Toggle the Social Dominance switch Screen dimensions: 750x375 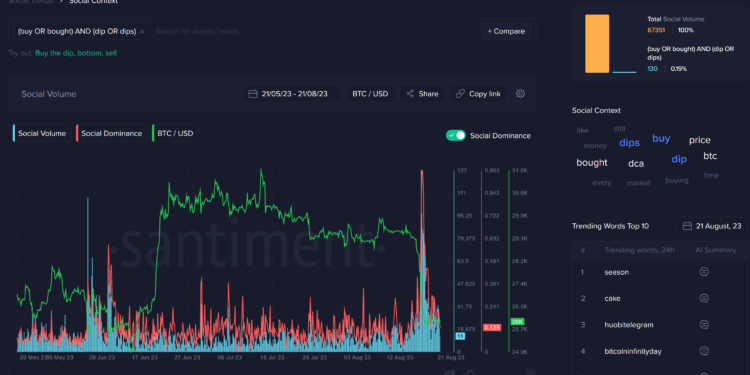455,135
